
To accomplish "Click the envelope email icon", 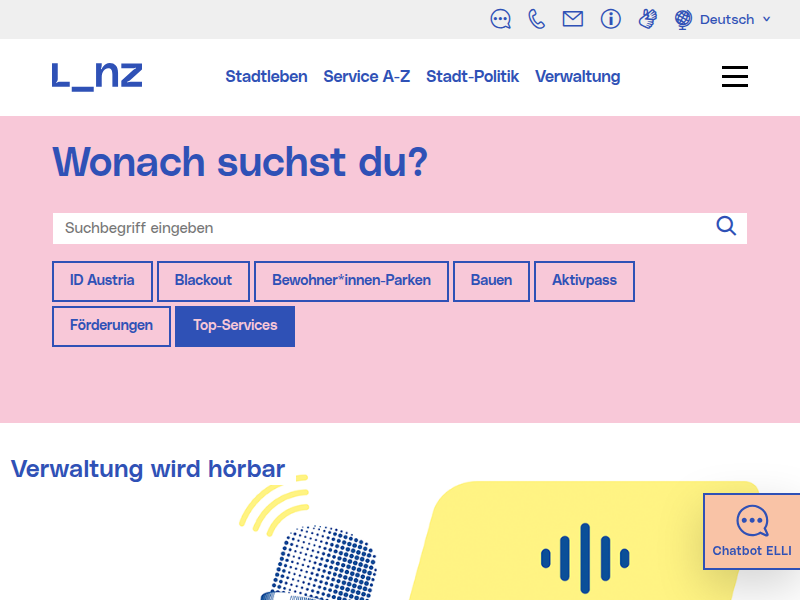I will pos(572,19).
